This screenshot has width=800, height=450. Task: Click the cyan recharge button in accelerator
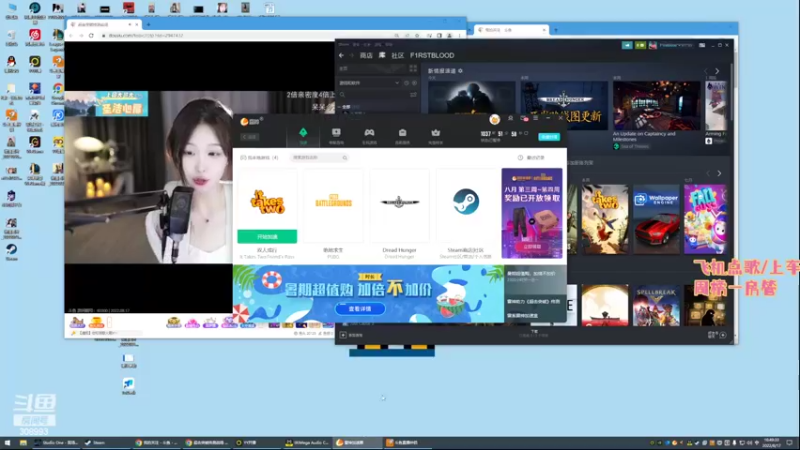(549, 137)
